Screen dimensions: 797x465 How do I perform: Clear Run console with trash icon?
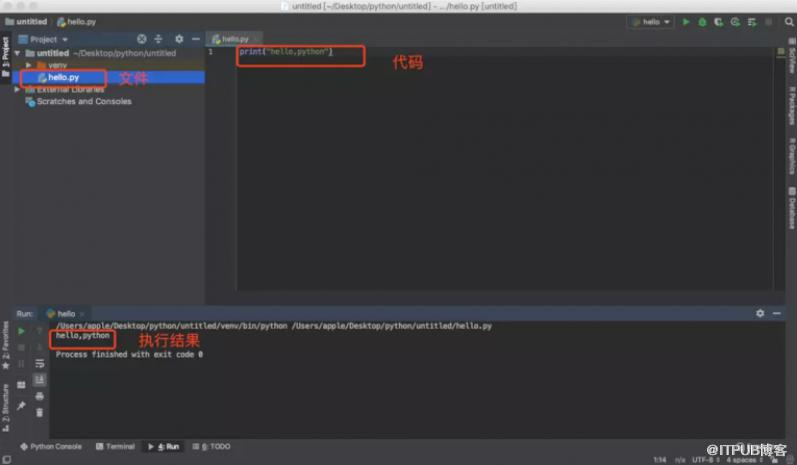tap(40, 412)
